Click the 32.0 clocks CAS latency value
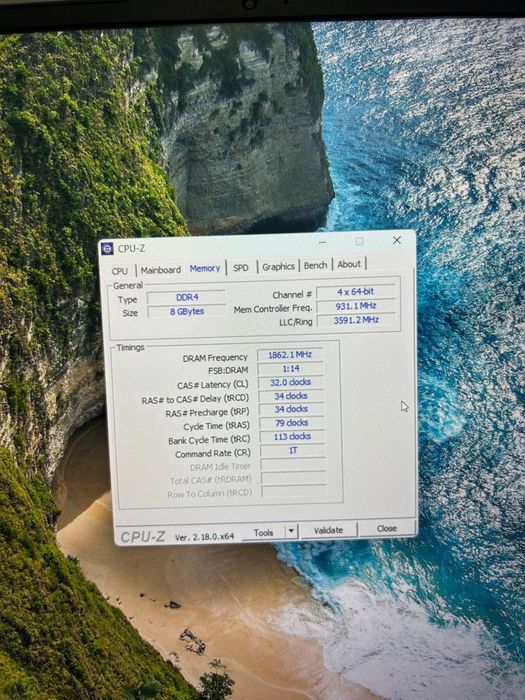This screenshot has height=700, width=525. tap(291, 382)
